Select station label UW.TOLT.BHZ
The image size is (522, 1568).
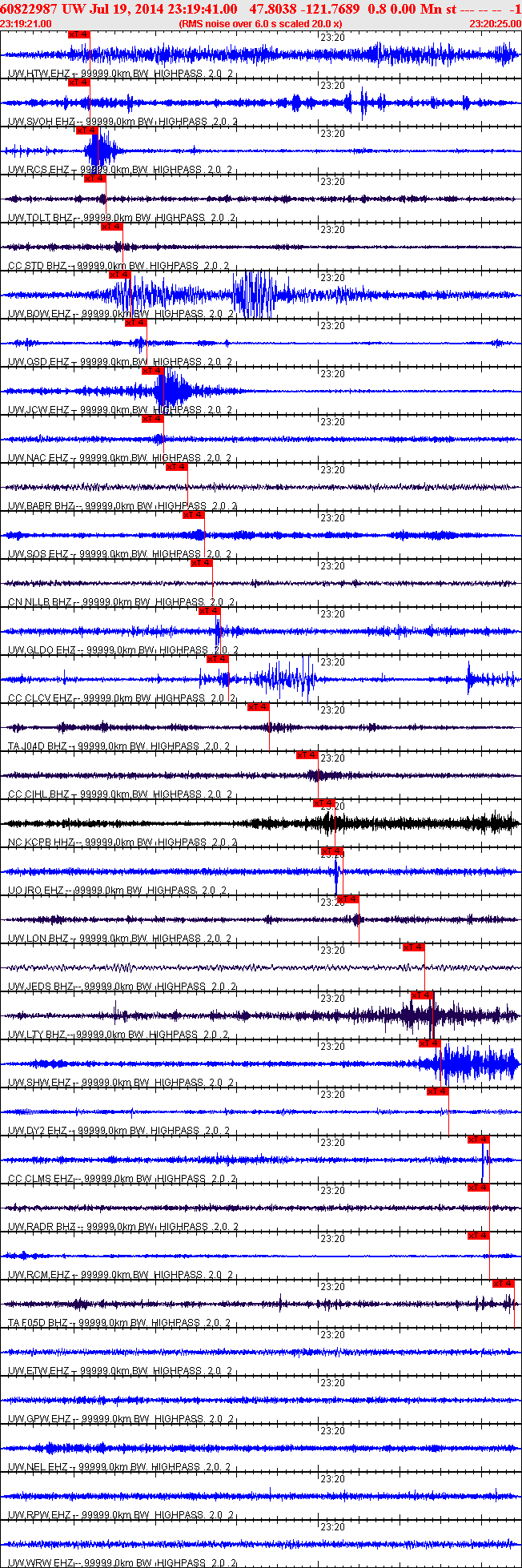point(40,218)
